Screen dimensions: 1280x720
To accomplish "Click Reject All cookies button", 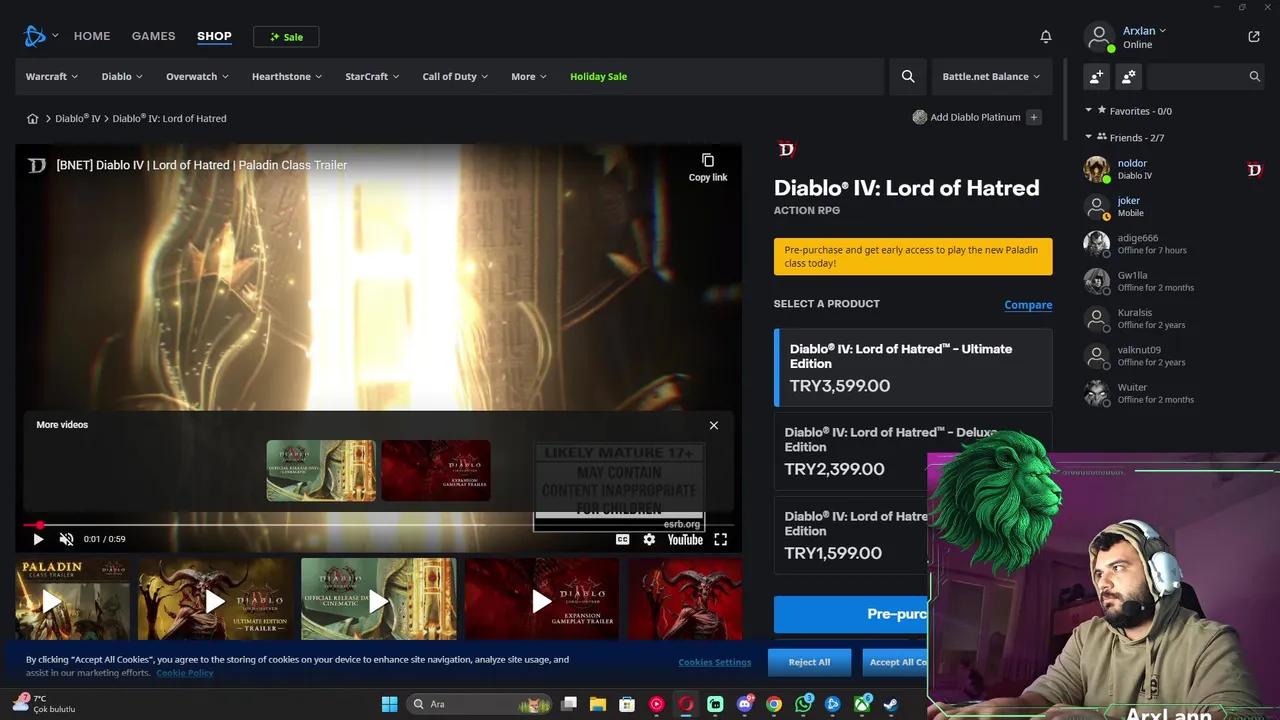I will click(809, 662).
